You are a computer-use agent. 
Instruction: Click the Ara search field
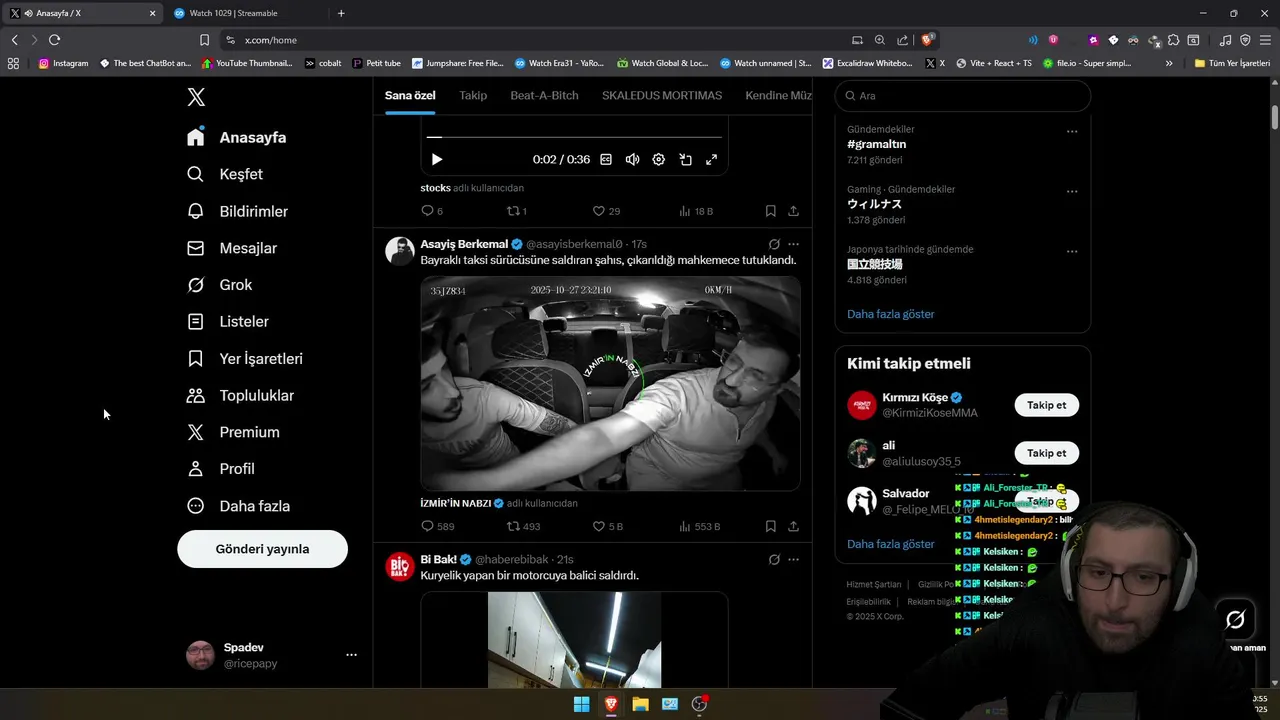tap(962, 96)
